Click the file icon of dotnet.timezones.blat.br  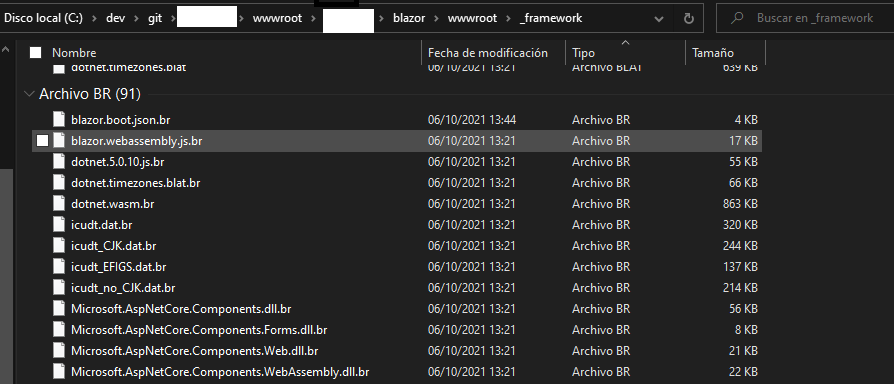(59, 182)
